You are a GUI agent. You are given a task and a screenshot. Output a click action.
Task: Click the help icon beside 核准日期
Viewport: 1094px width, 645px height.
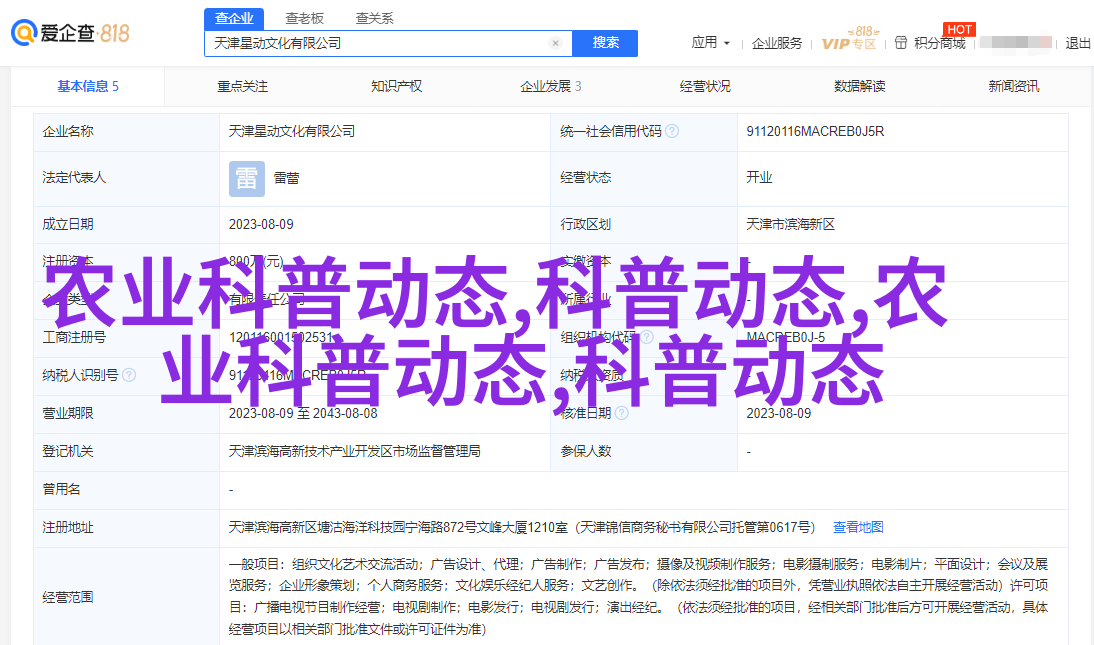(622, 413)
